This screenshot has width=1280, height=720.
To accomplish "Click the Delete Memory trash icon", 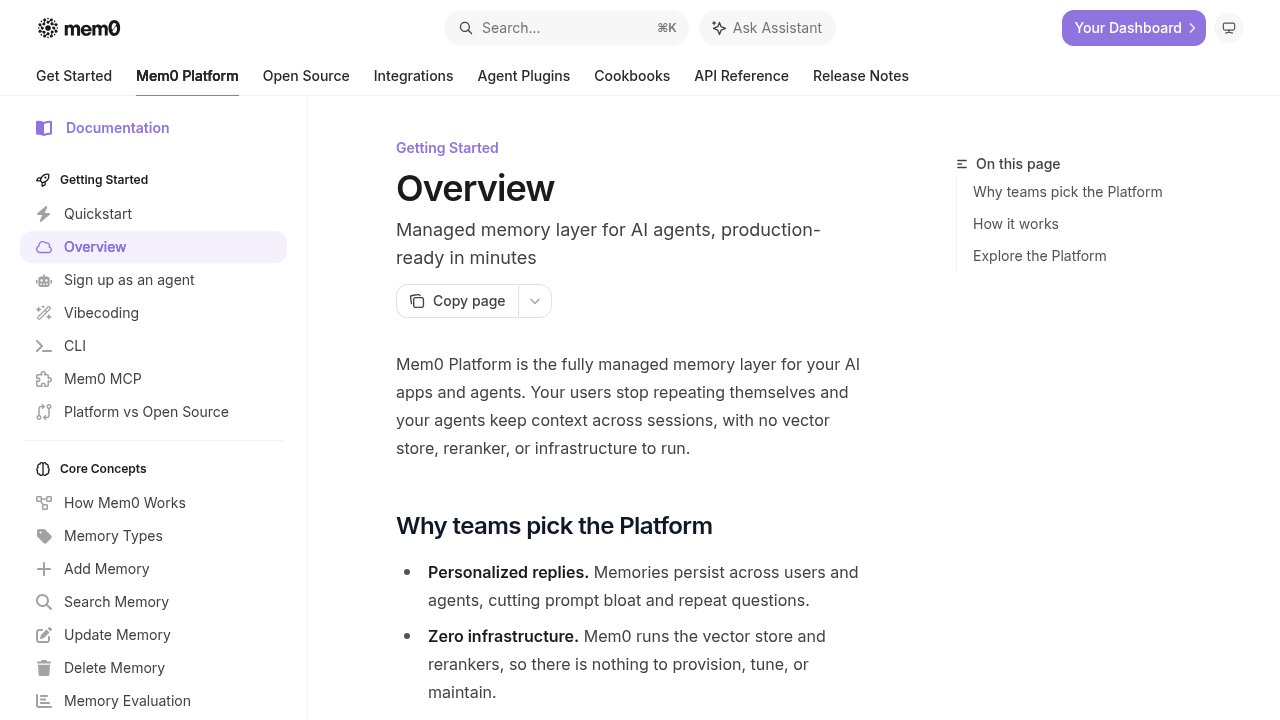I will coord(43,668).
